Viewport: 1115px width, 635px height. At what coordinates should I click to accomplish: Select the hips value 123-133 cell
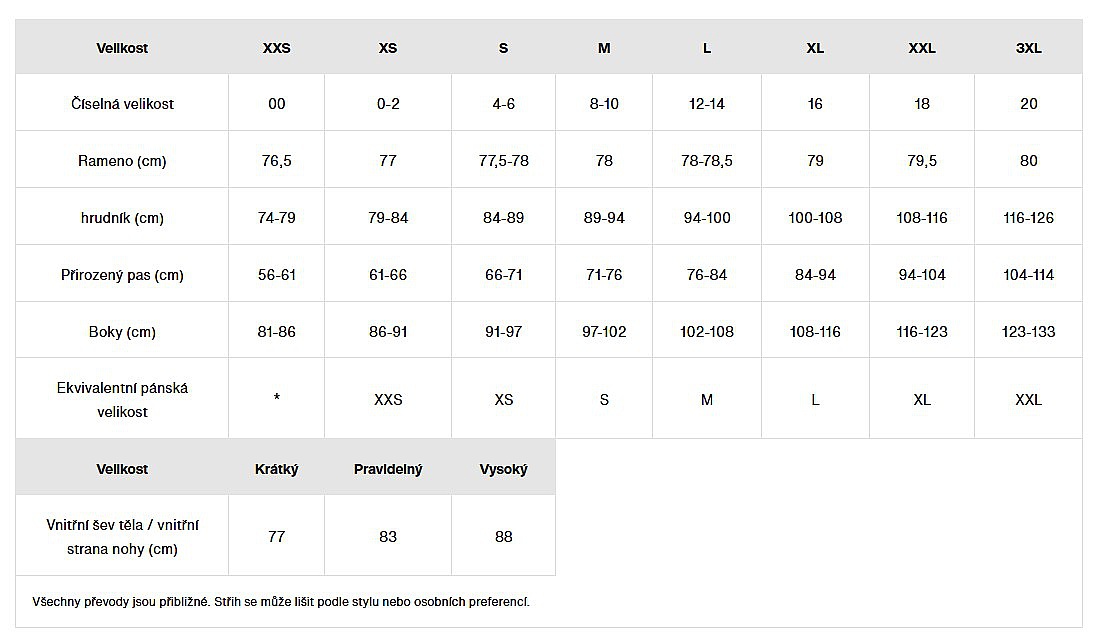1028,332
